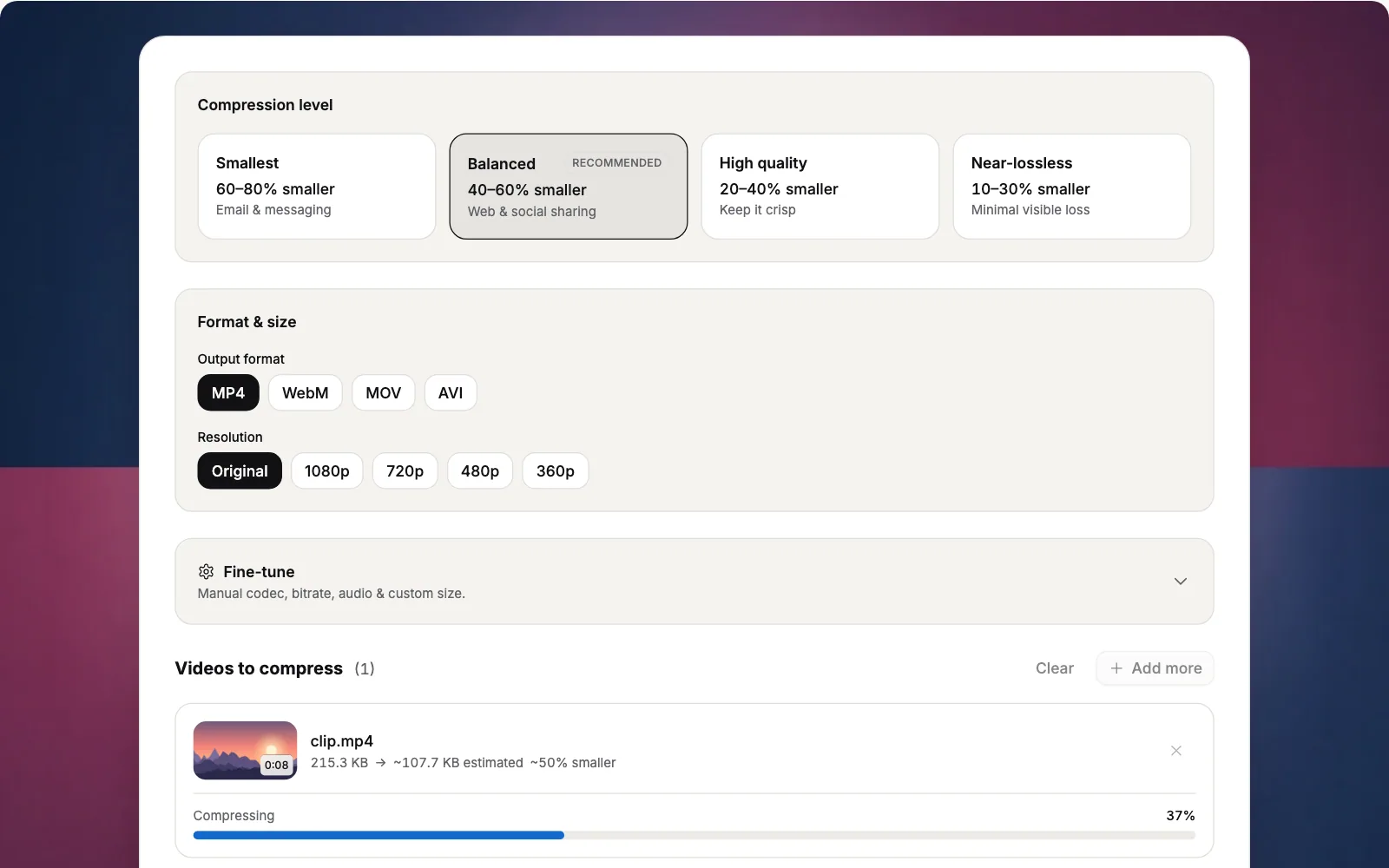This screenshot has width=1389, height=868.
Task: Click the compressing progress bar
Action: click(x=694, y=835)
